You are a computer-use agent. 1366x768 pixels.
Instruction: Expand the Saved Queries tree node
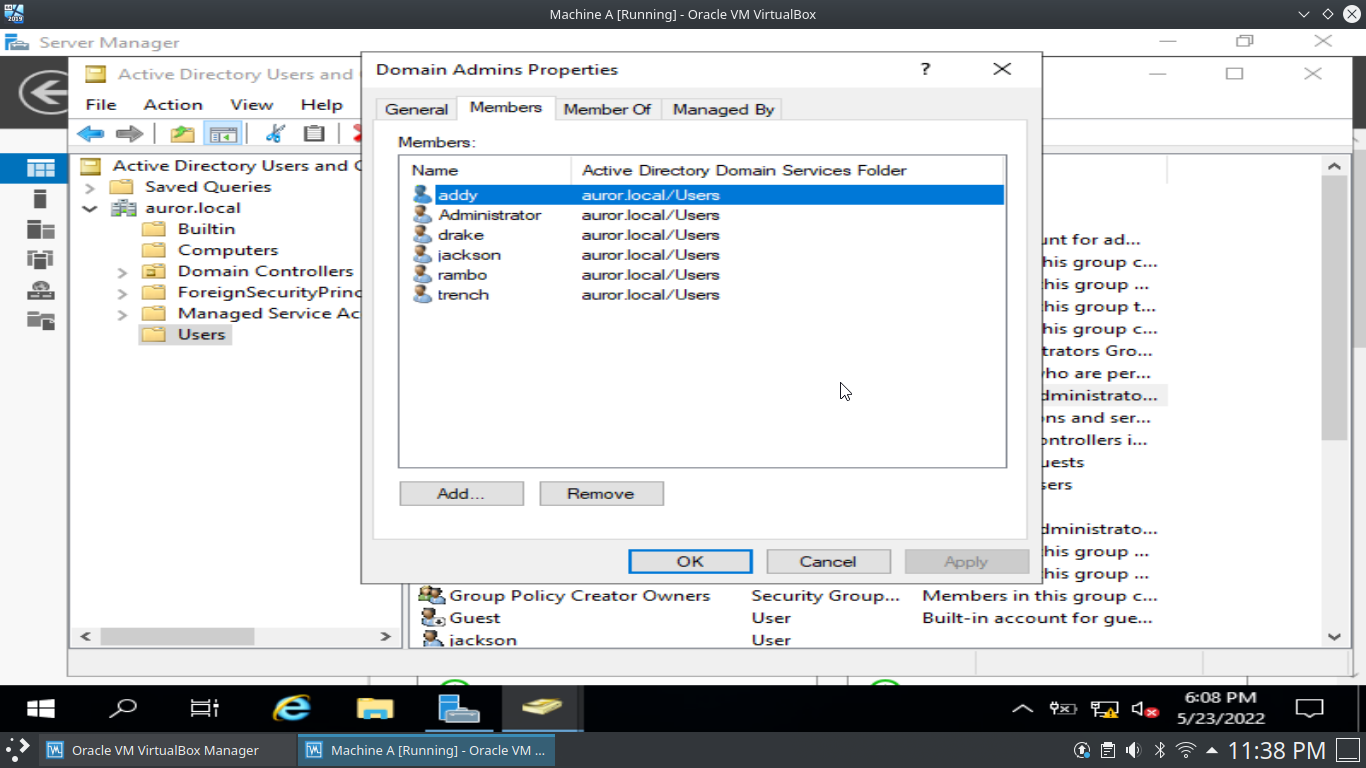point(90,187)
